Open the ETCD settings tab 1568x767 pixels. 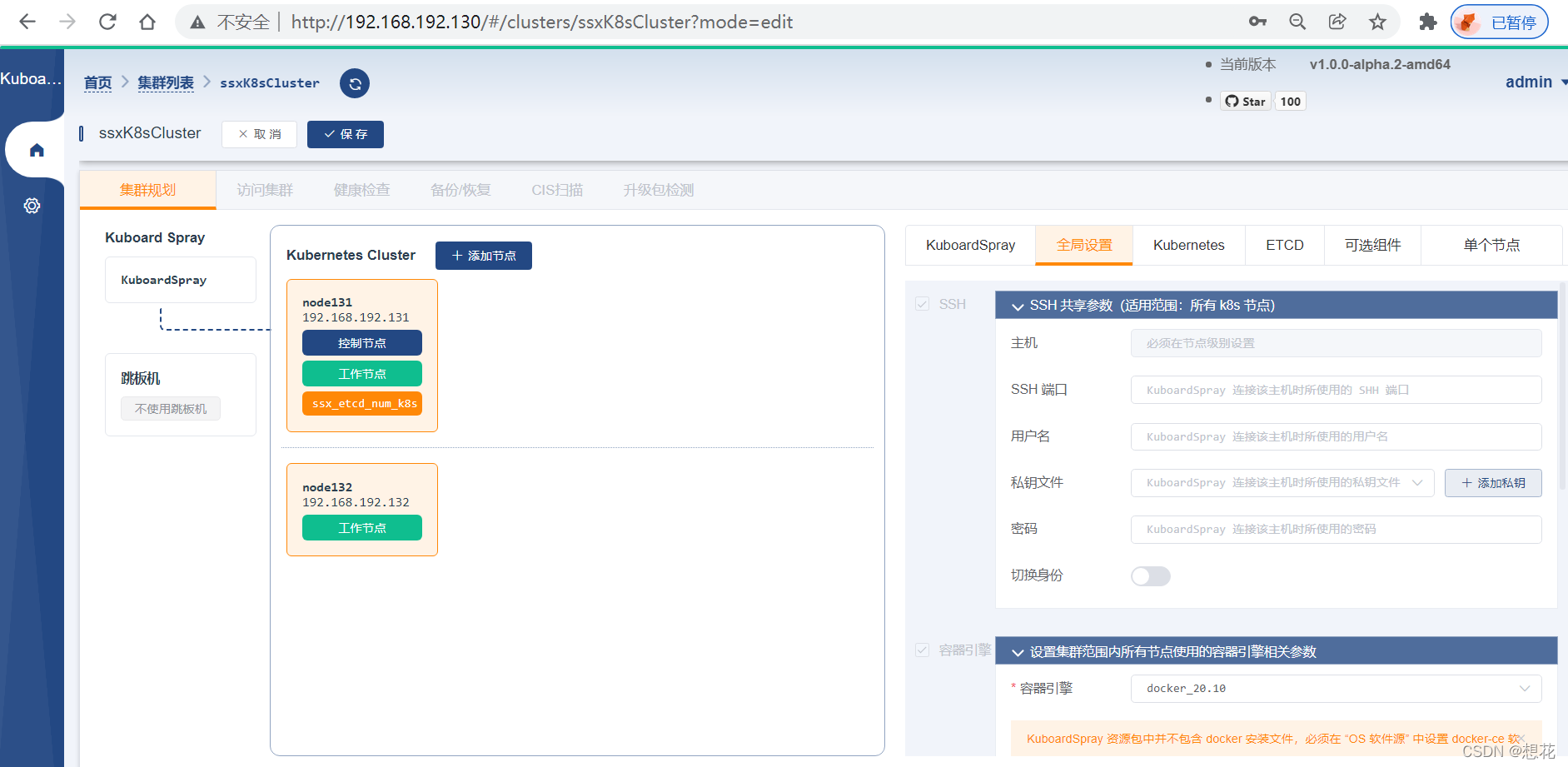(1285, 245)
